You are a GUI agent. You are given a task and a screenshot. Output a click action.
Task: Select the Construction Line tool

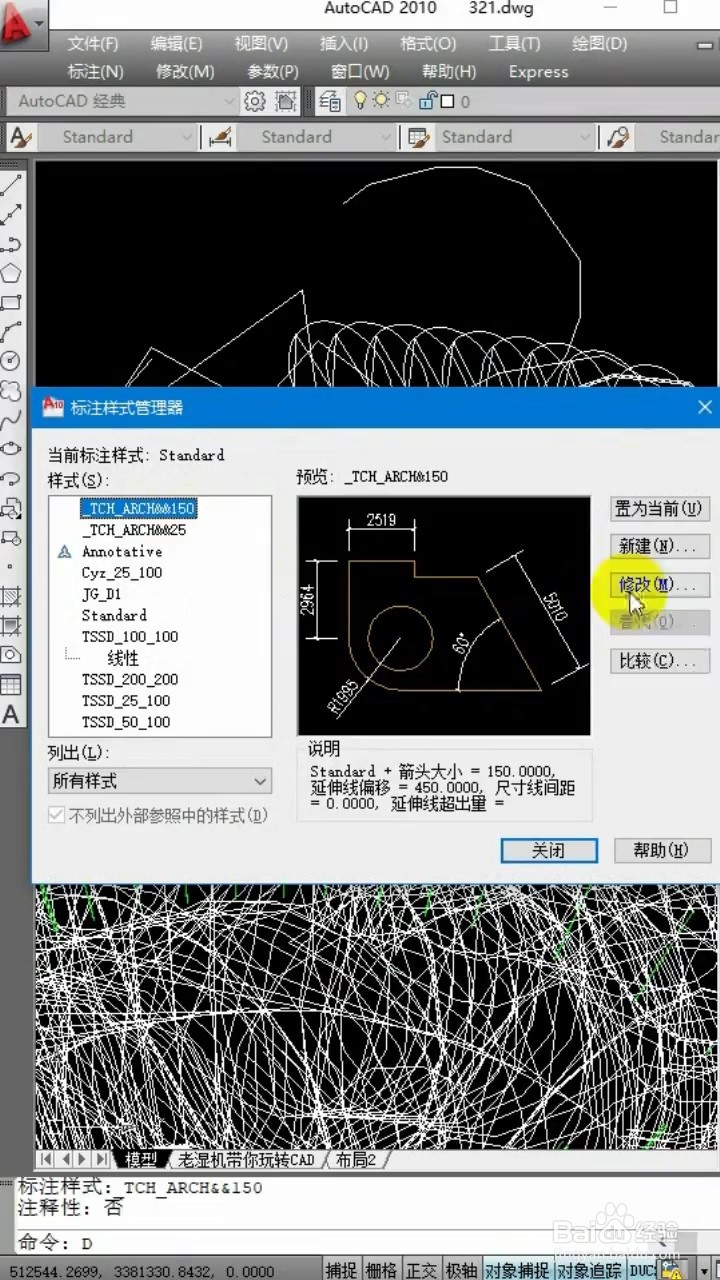[11, 215]
